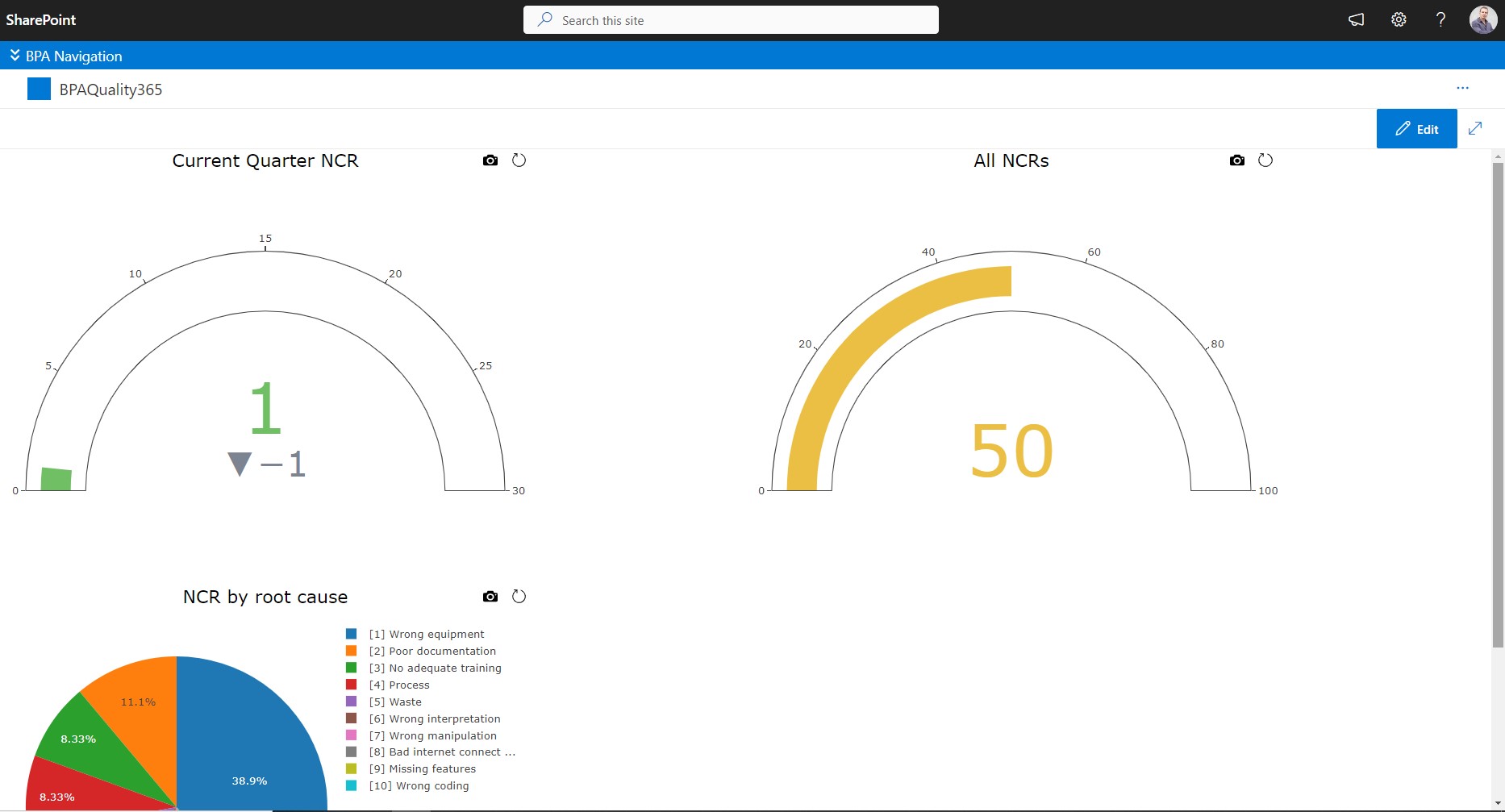1505x812 pixels.
Task: Refresh the Current Quarter NCR chart
Action: pyautogui.click(x=519, y=160)
